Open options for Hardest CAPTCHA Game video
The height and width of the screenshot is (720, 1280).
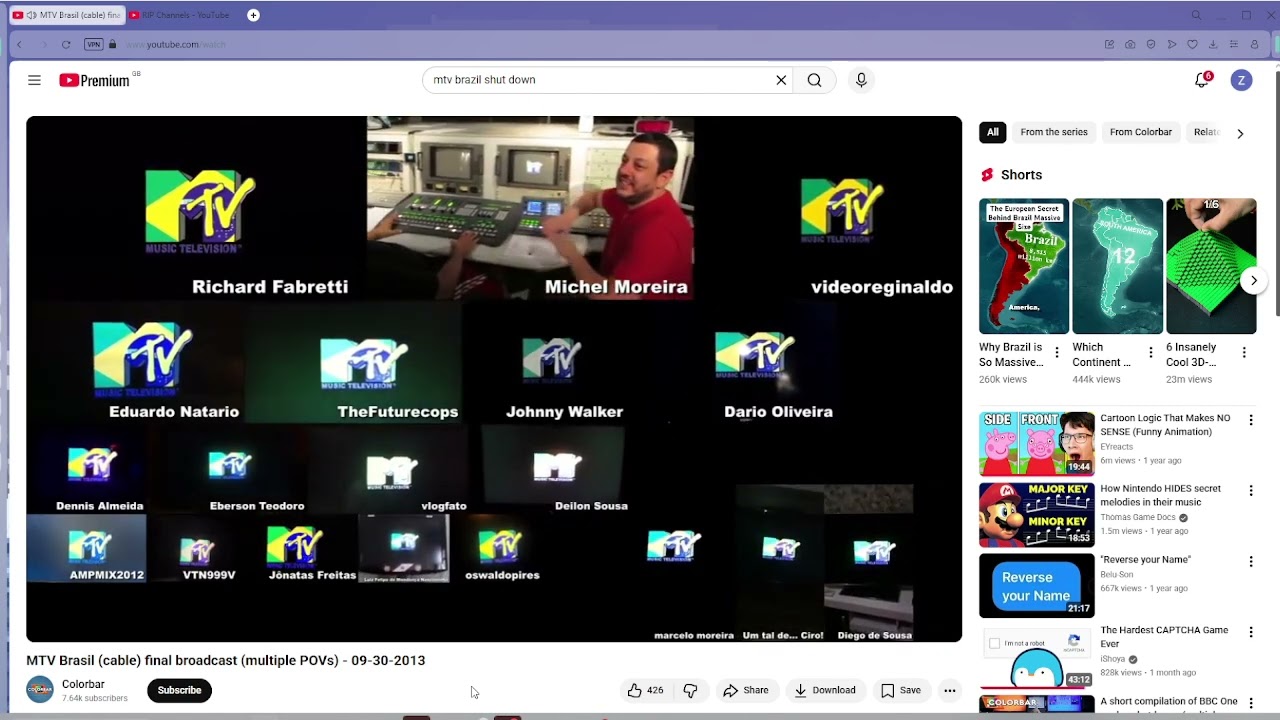(1250, 633)
